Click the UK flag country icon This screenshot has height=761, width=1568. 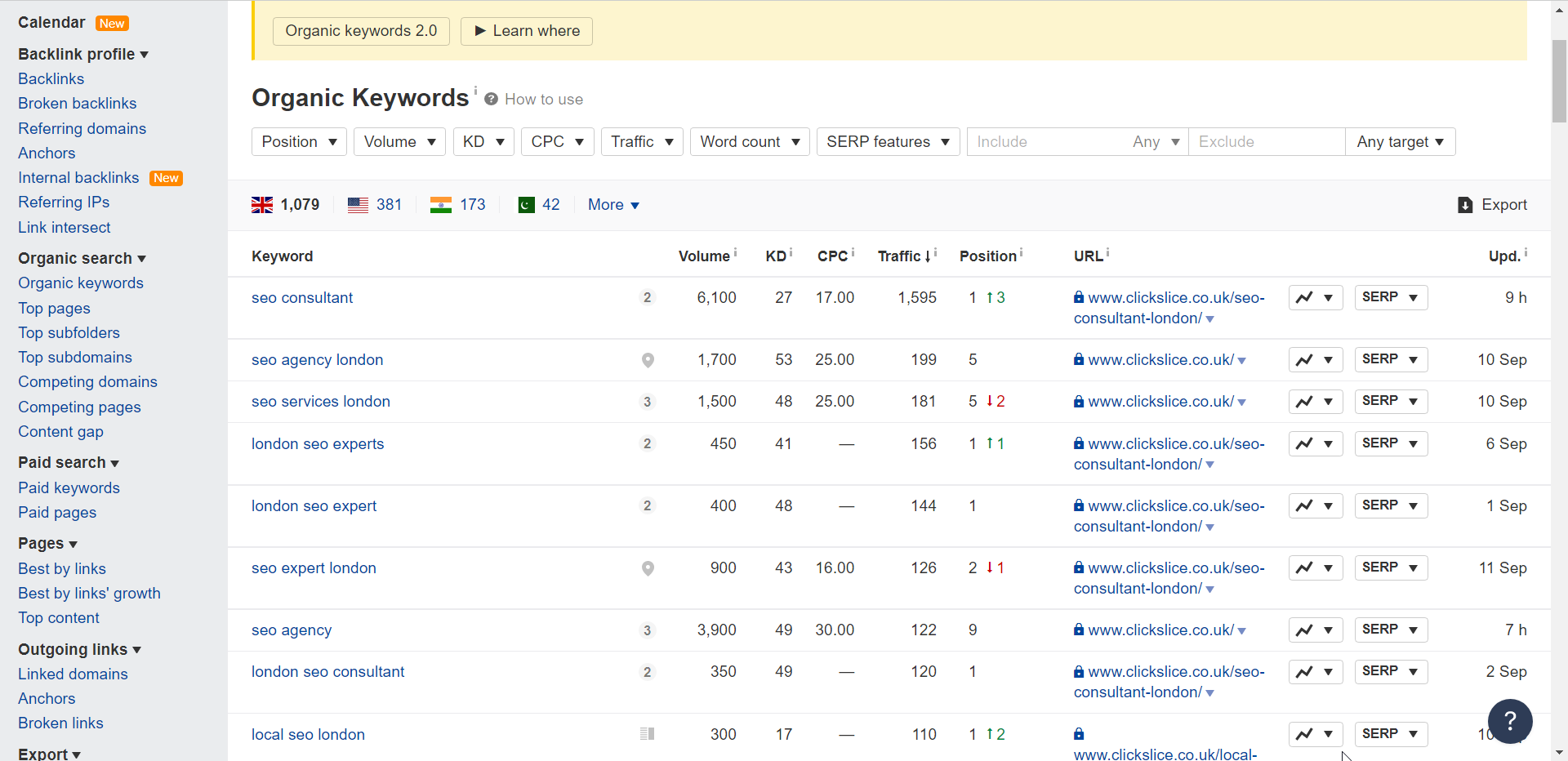coord(261,205)
